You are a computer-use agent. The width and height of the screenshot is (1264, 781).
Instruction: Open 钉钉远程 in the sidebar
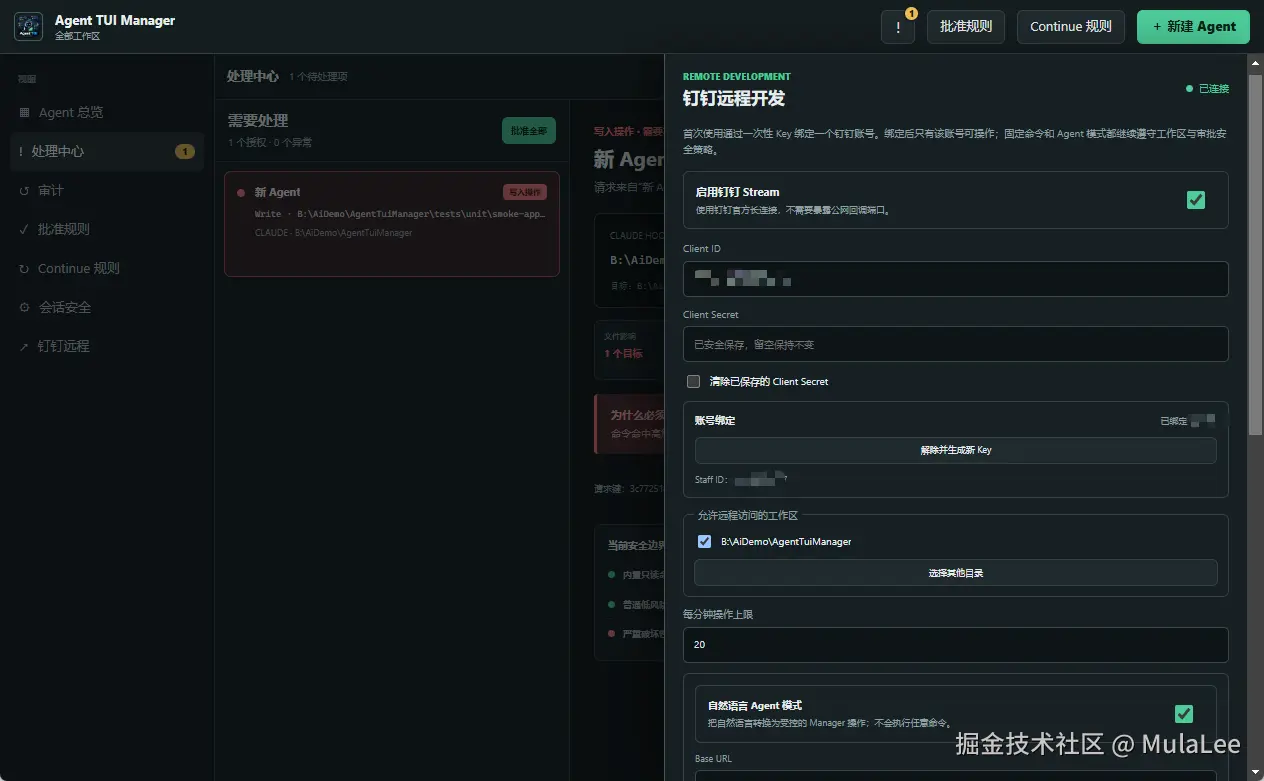coord(107,346)
